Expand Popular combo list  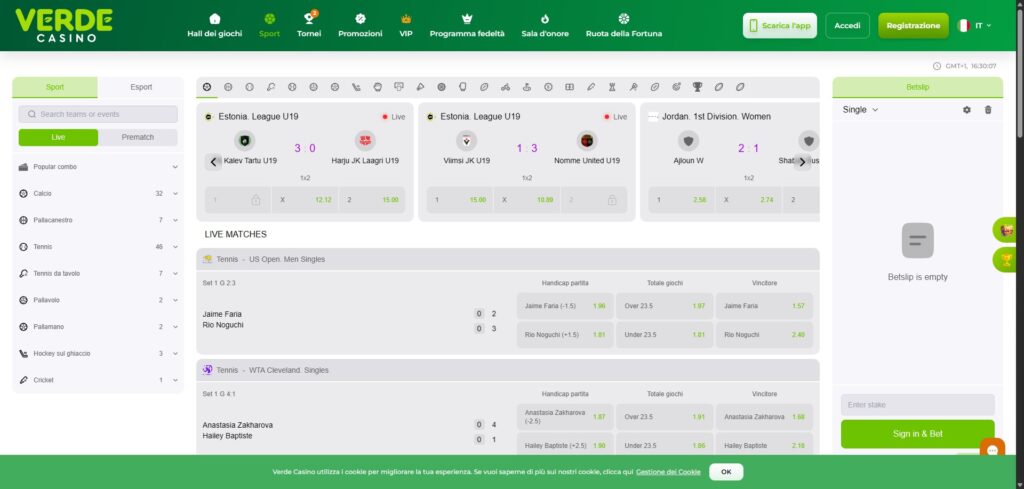[x=175, y=167]
